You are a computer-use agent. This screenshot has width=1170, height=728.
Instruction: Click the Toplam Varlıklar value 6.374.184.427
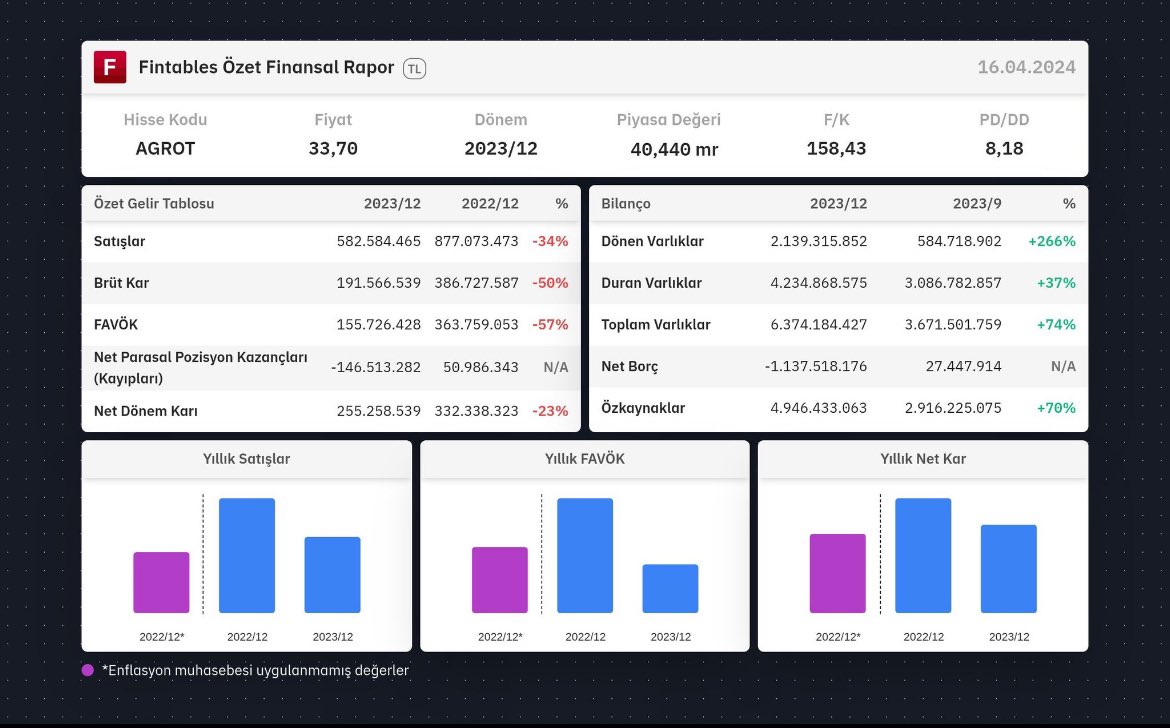819,324
